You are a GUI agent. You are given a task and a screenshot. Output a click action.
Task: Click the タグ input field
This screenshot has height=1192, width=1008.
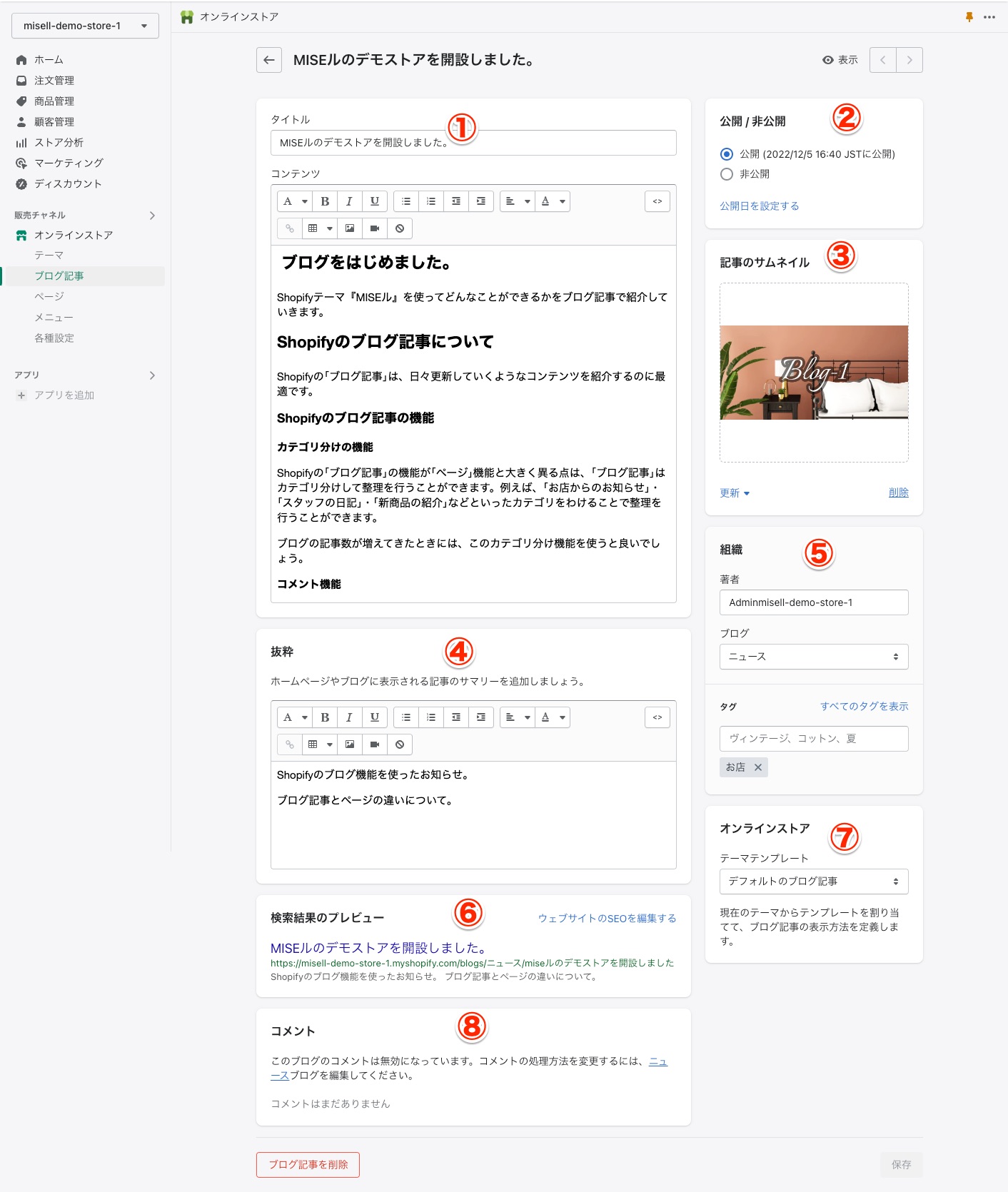click(x=814, y=739)
